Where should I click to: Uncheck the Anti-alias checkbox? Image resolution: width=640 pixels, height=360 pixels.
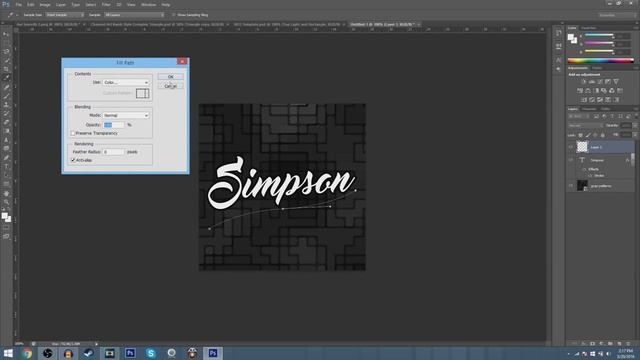point(73,160)
